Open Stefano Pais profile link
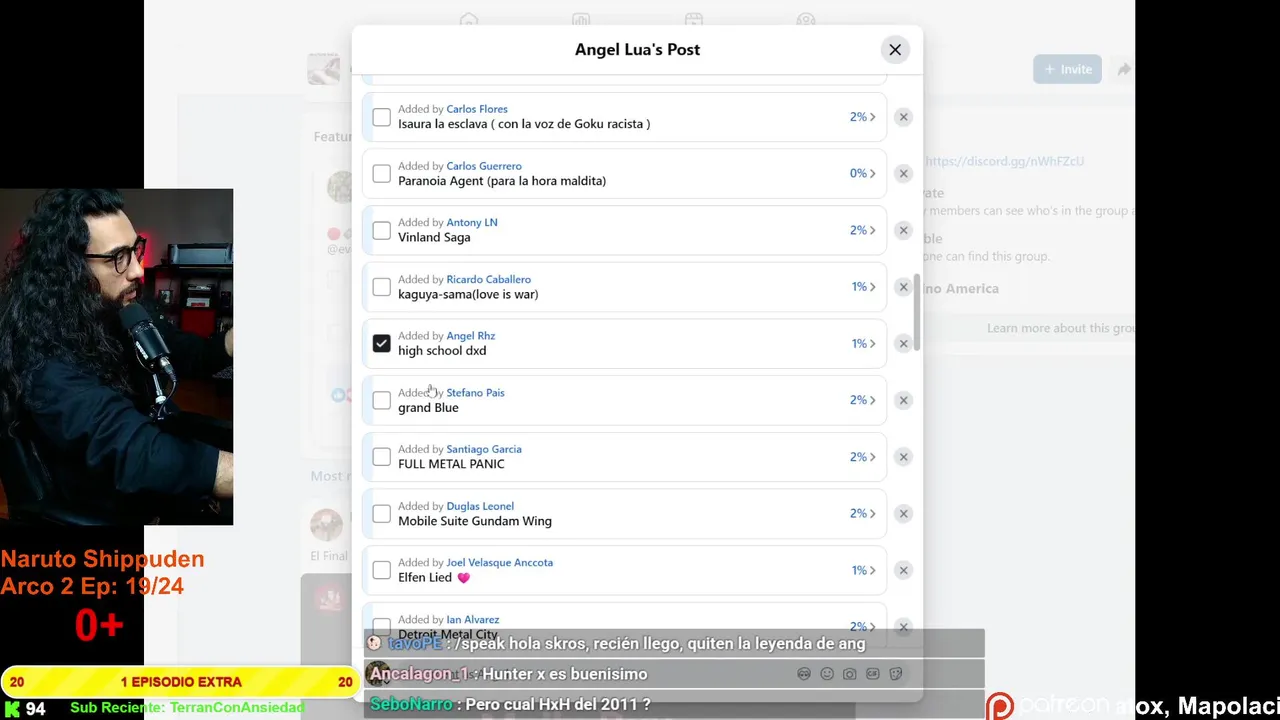 [475, 392]
